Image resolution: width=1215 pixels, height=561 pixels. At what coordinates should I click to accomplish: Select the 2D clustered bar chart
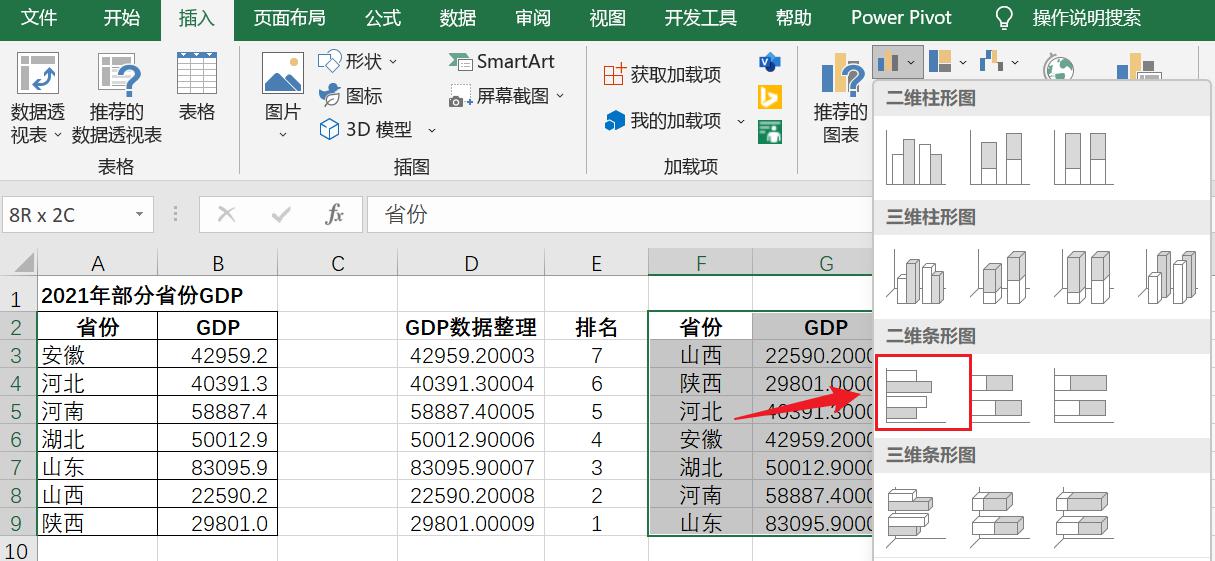tap(916, 394)
